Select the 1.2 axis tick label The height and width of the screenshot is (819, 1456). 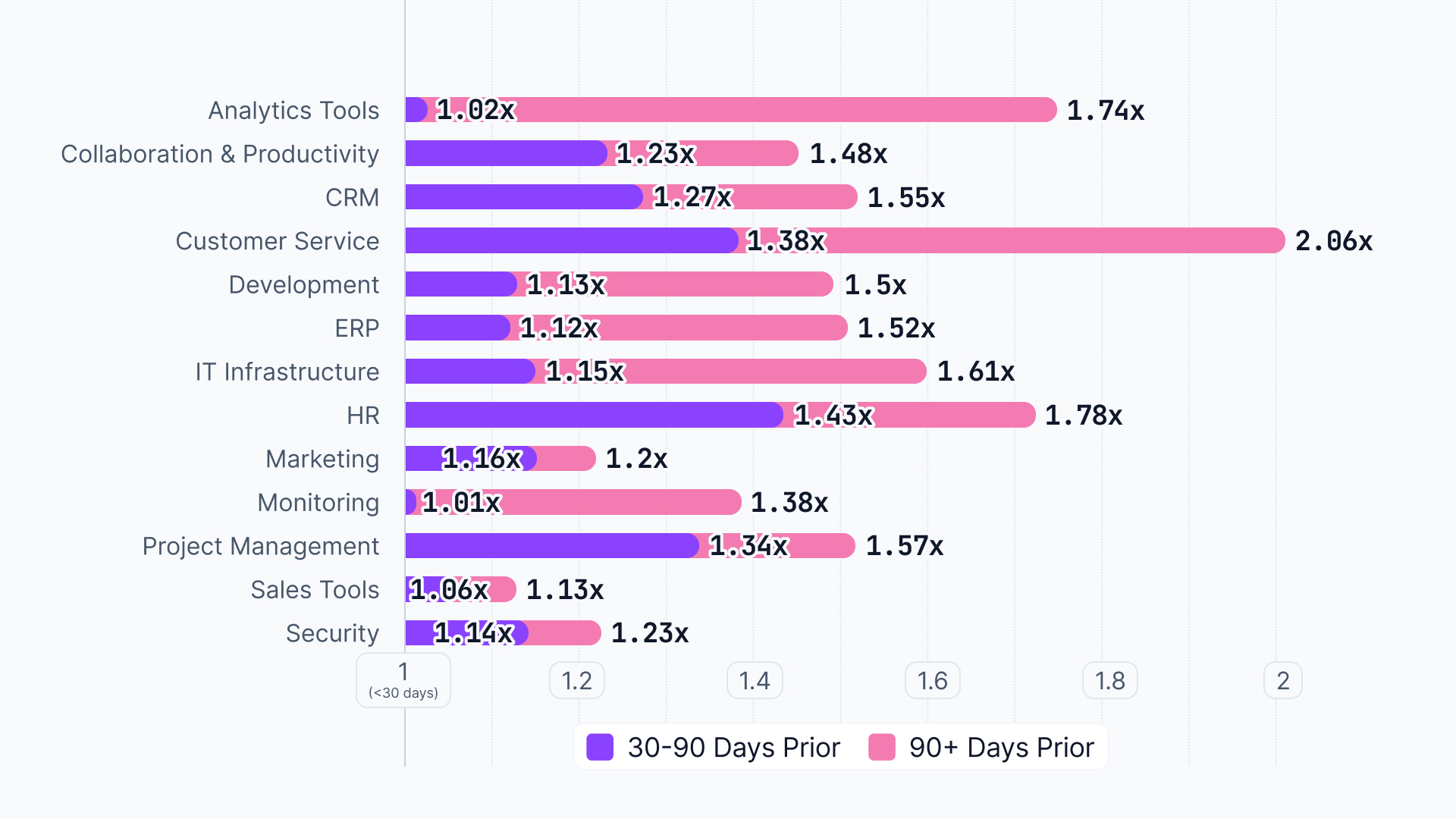point(576,681)
